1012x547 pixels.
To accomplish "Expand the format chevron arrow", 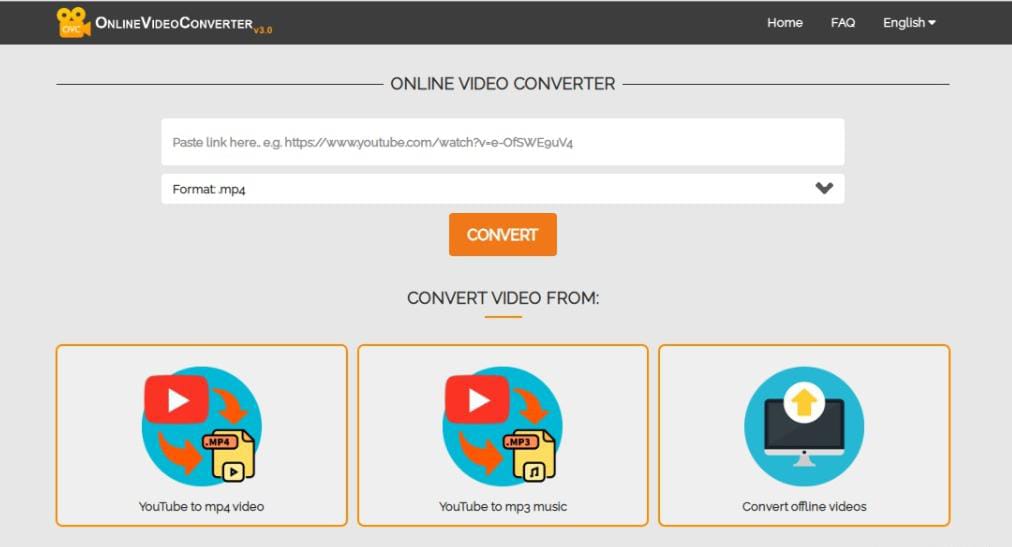I will point(824,188).
